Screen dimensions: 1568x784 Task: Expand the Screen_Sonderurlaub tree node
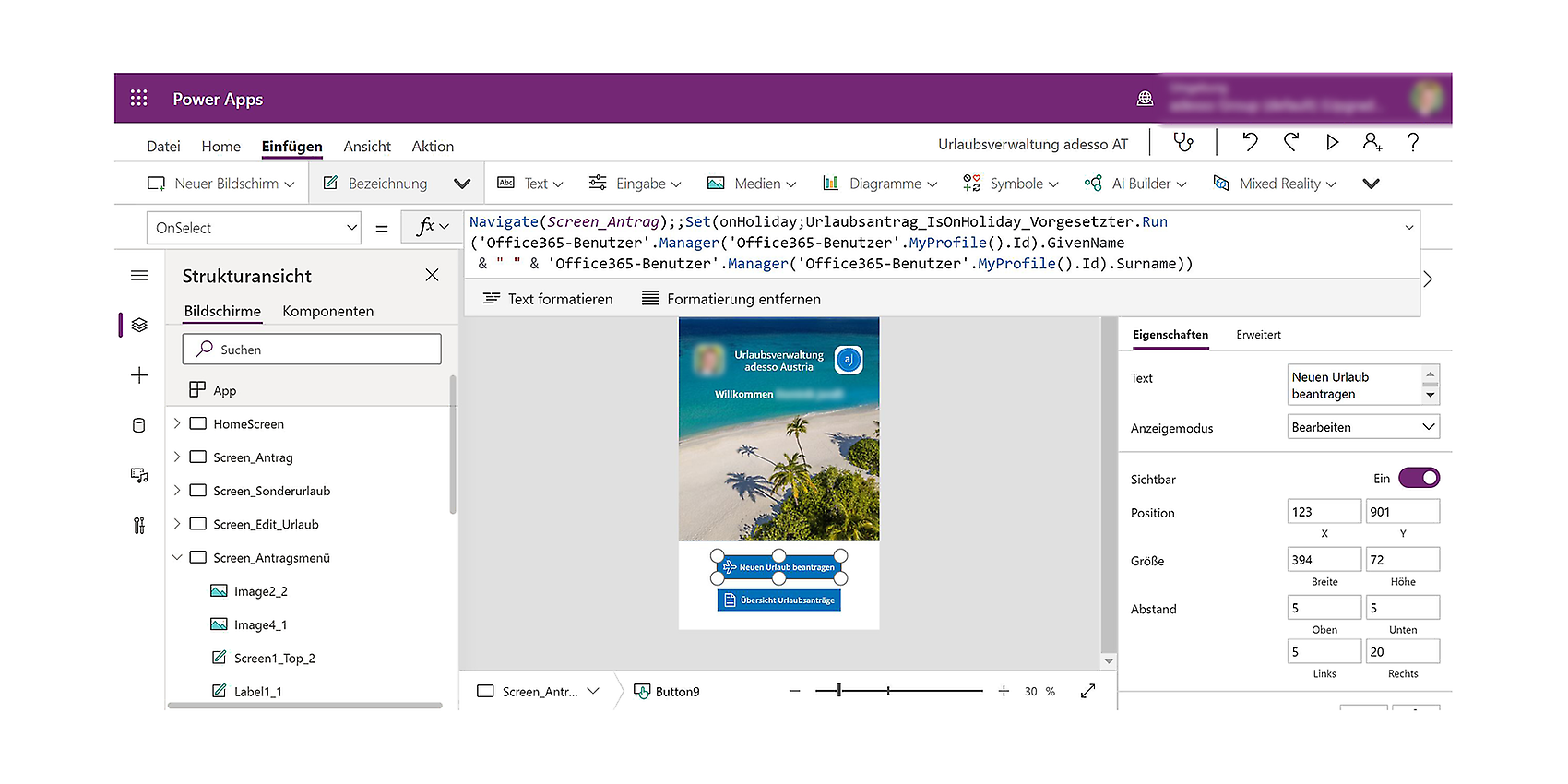[177, 490]
